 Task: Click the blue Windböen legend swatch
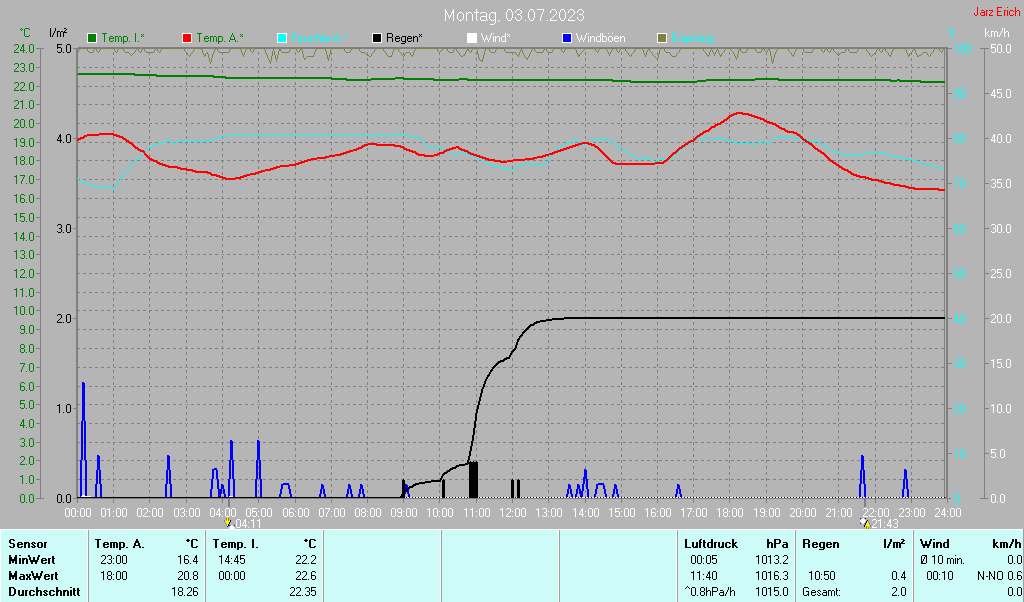tap(567, 39)
